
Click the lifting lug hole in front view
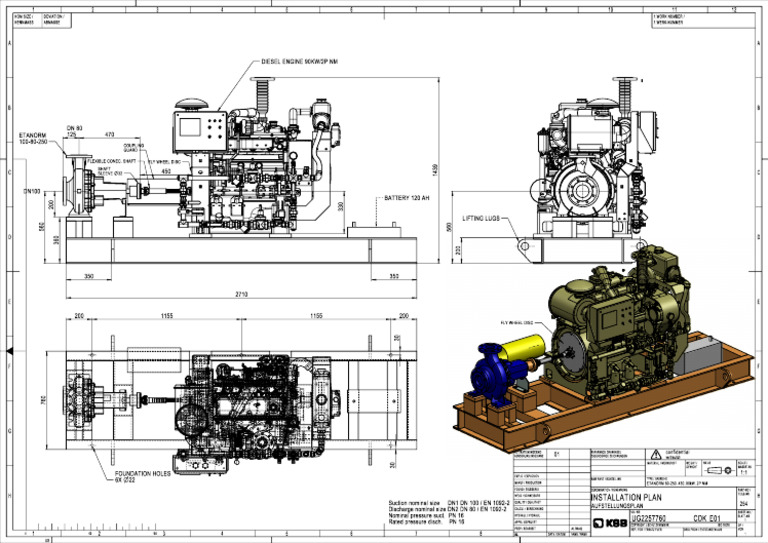click(x=525, y=246)
